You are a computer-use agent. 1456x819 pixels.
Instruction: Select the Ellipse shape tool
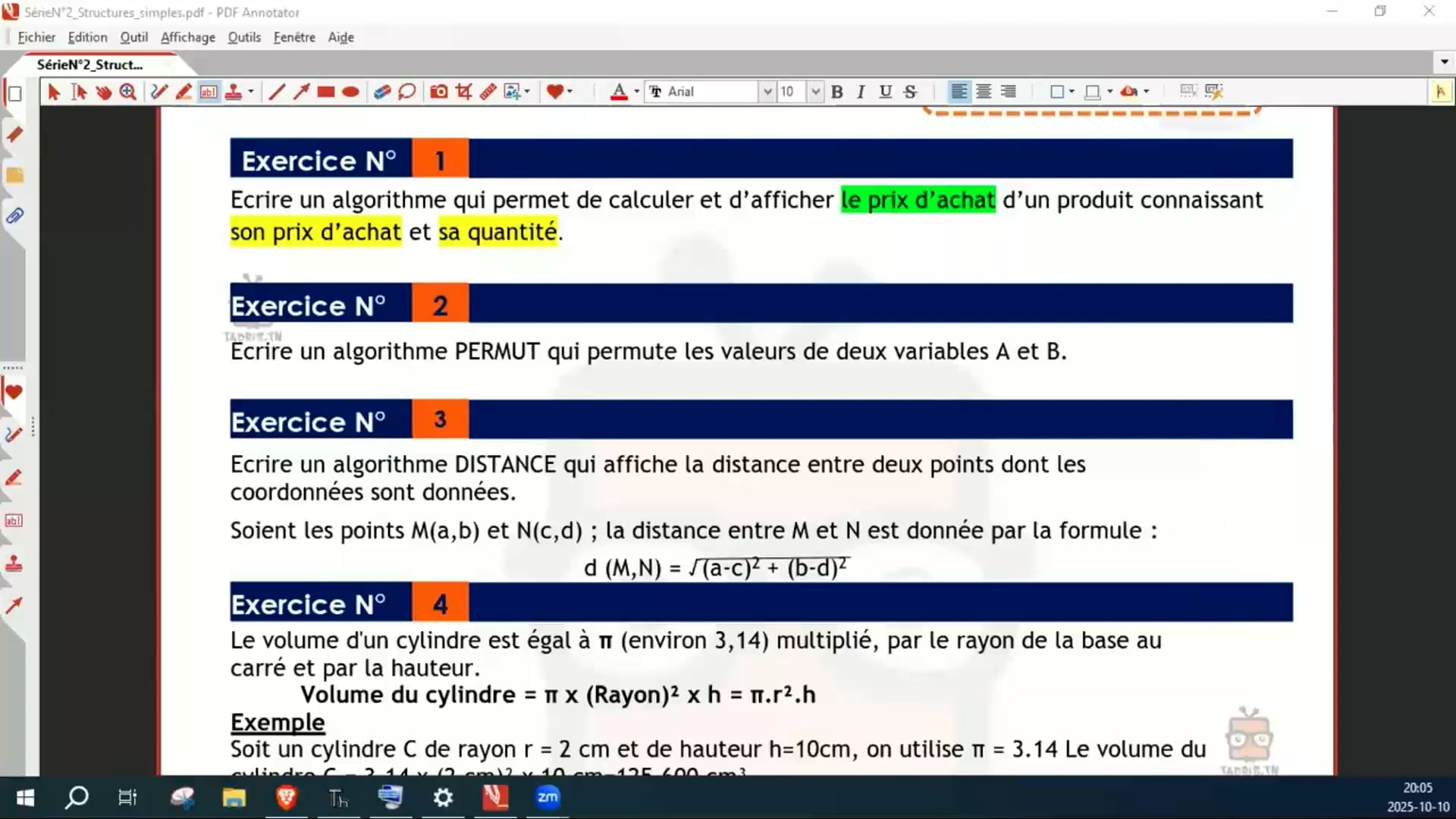[x=350, y=92]
